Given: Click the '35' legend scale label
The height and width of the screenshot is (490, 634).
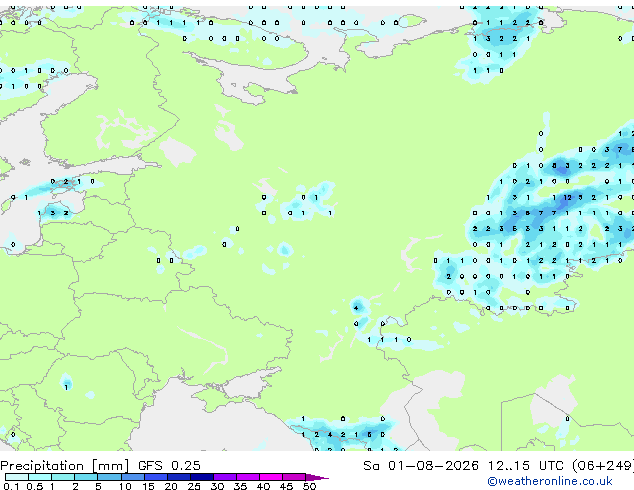Looking at the screenshot, I should (240, 486).
